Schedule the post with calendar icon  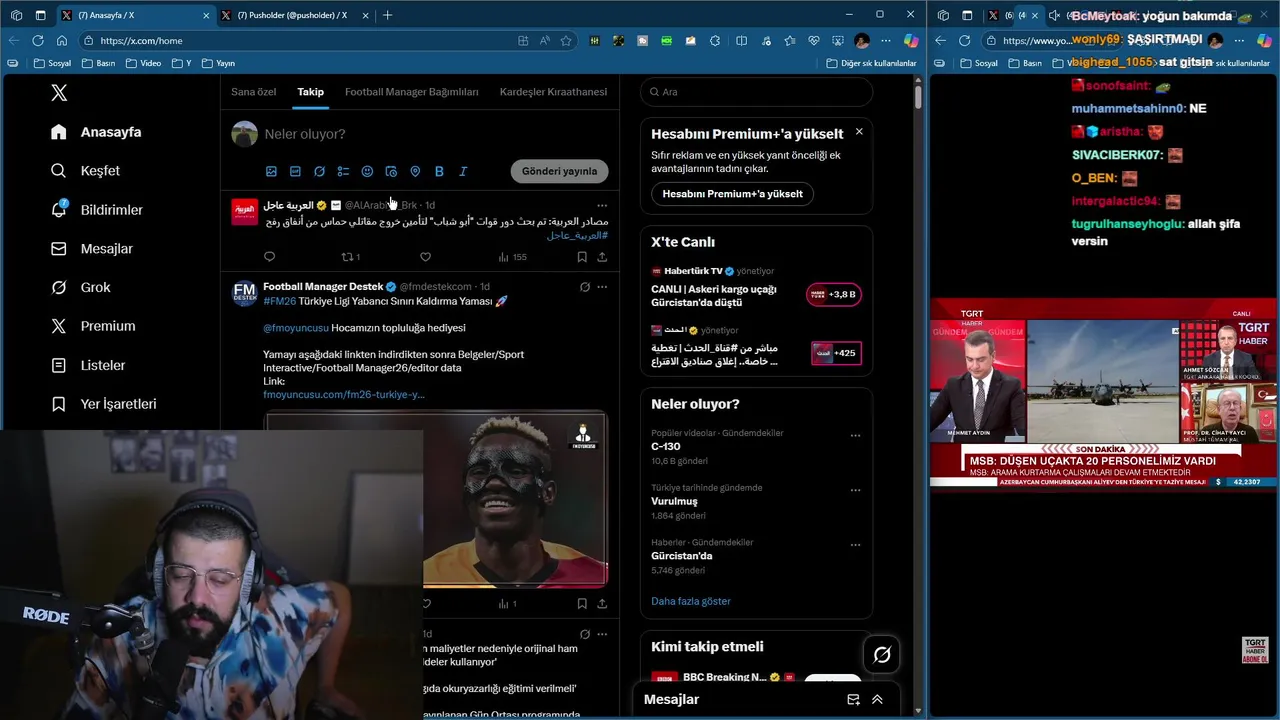click(391, 172)
